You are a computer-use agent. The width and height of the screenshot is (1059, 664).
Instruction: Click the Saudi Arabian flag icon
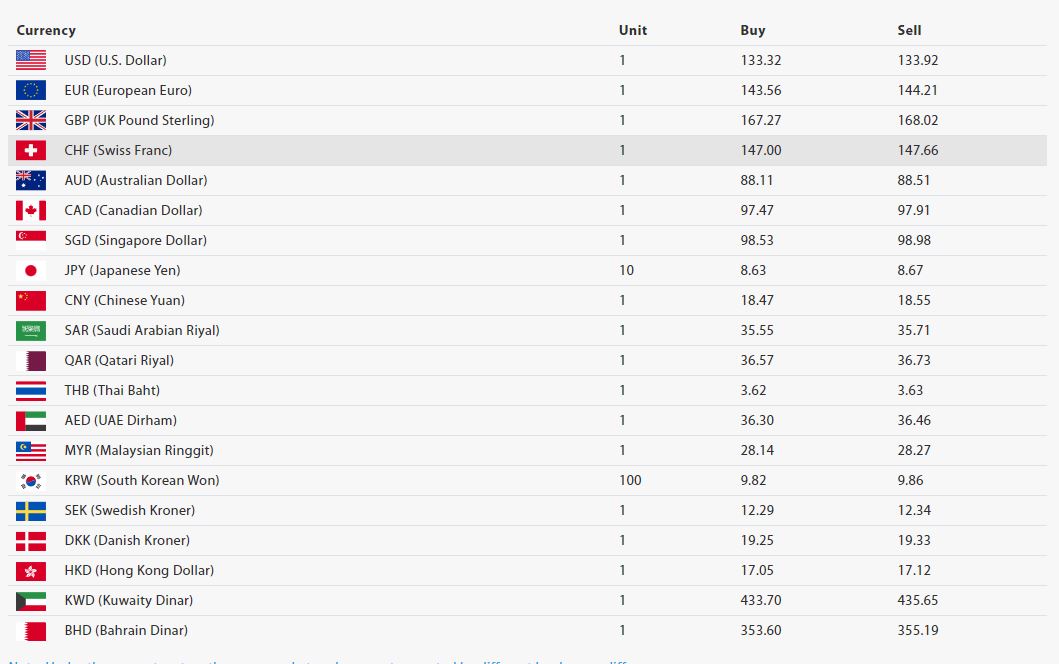tap(31, 330)
